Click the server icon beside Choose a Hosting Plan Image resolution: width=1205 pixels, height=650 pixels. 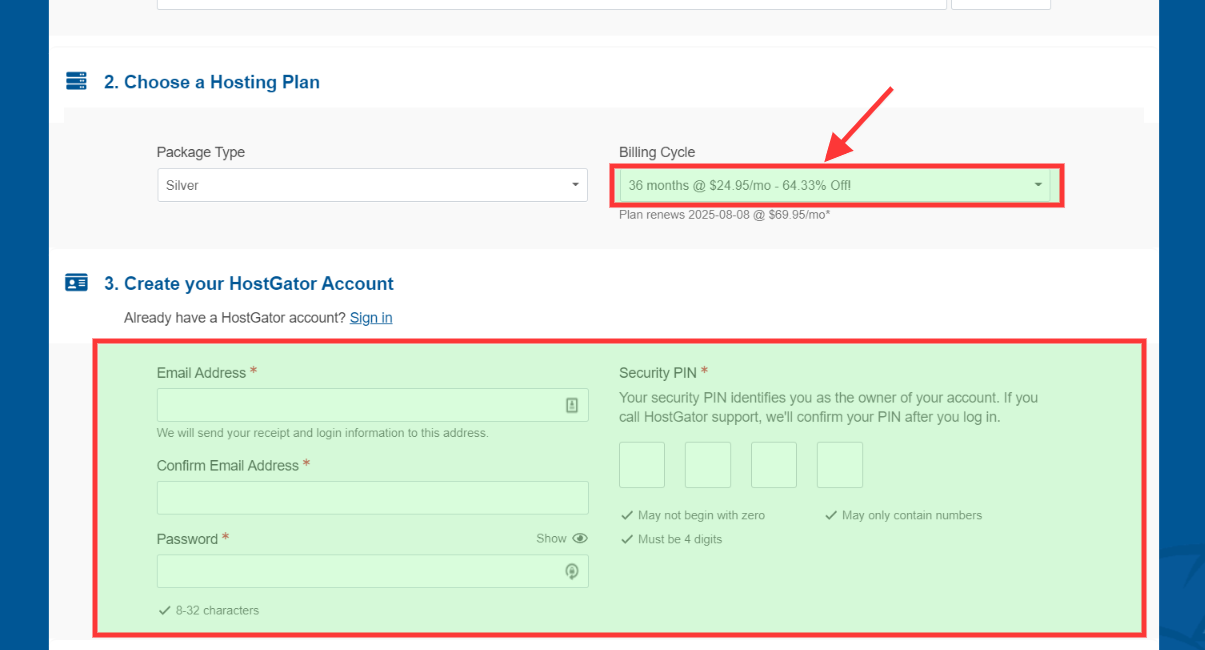(x=76, y=82)
